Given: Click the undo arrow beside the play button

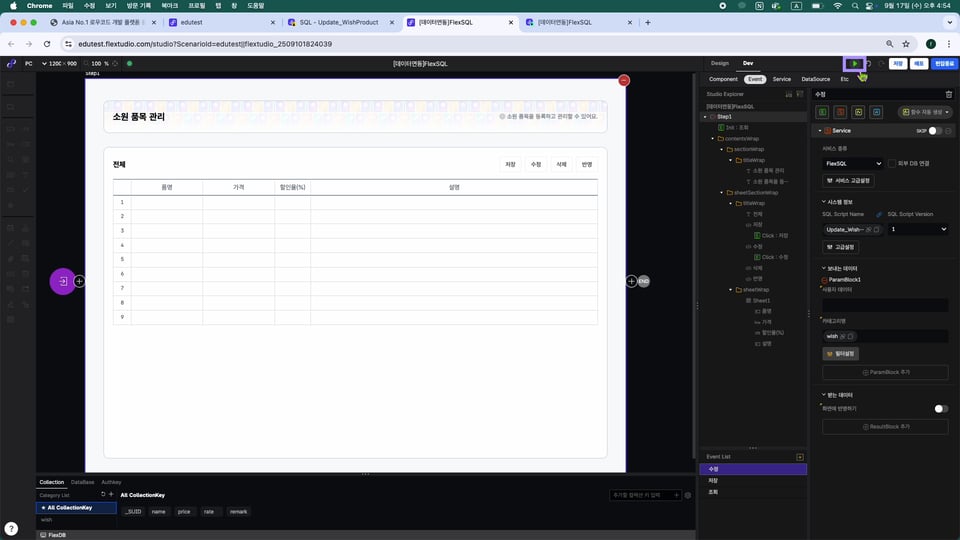Looking at the screenshot, I should [x=869, y=64].
